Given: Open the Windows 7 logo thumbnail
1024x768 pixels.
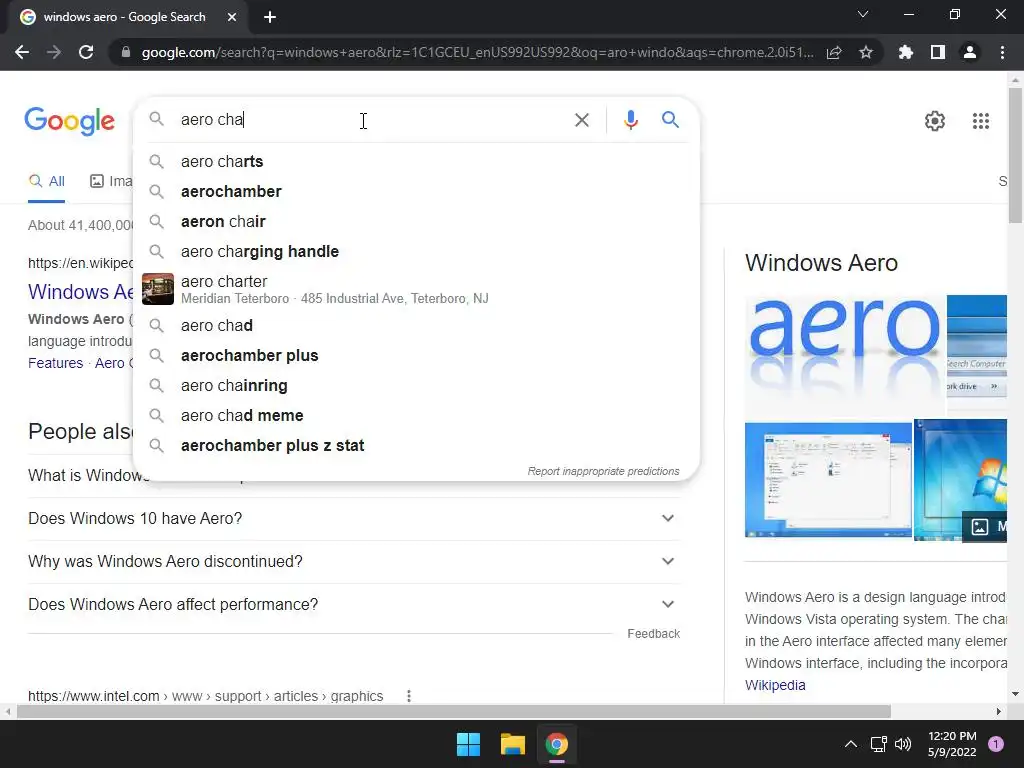Looking at the screenshot, I should (x=960, y=480).
